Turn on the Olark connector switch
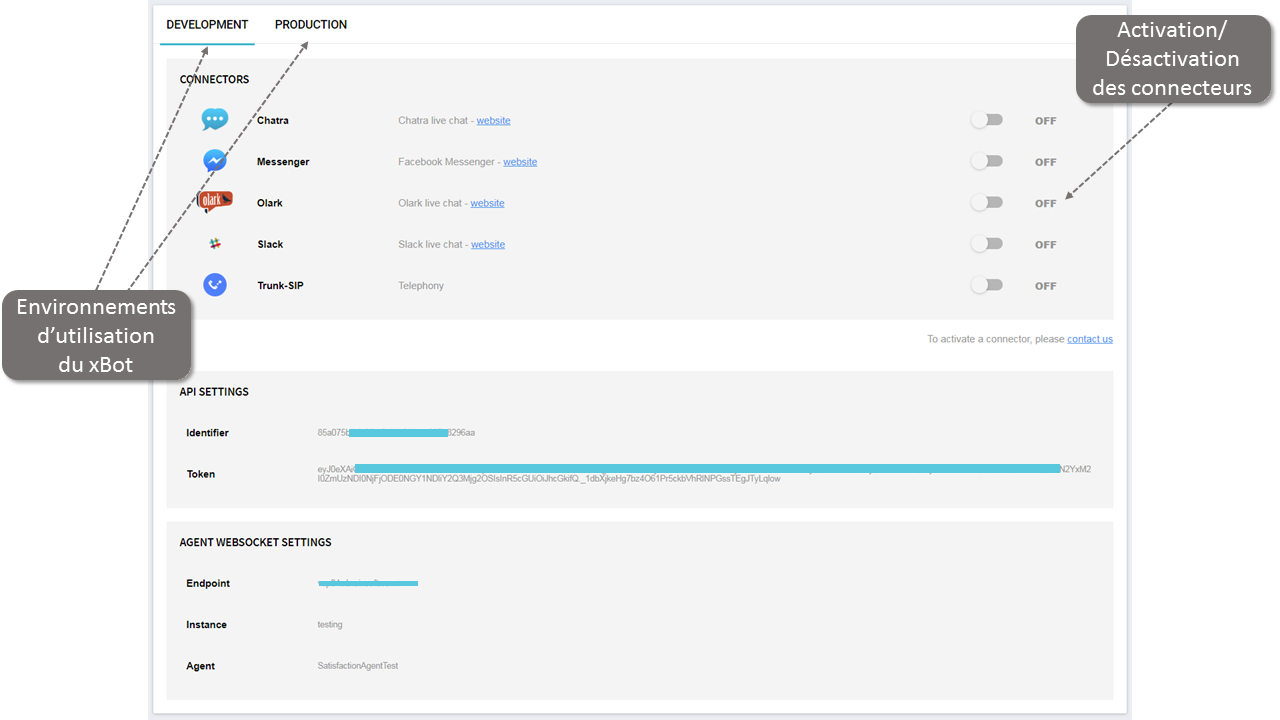1280x720 pixels. click(986, 202)
